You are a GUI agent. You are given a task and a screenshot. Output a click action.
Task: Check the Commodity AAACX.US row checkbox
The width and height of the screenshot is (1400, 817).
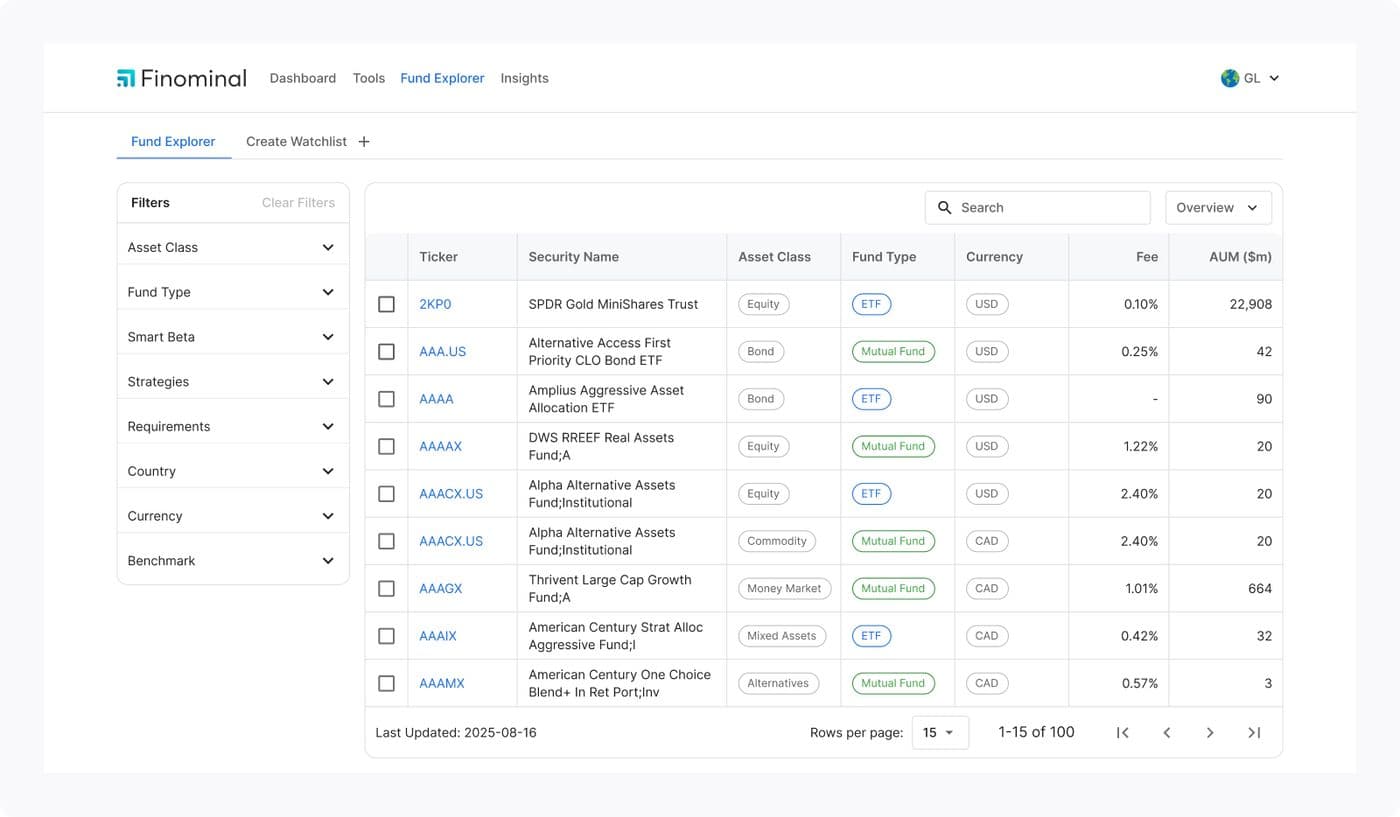tap(386, 541)
